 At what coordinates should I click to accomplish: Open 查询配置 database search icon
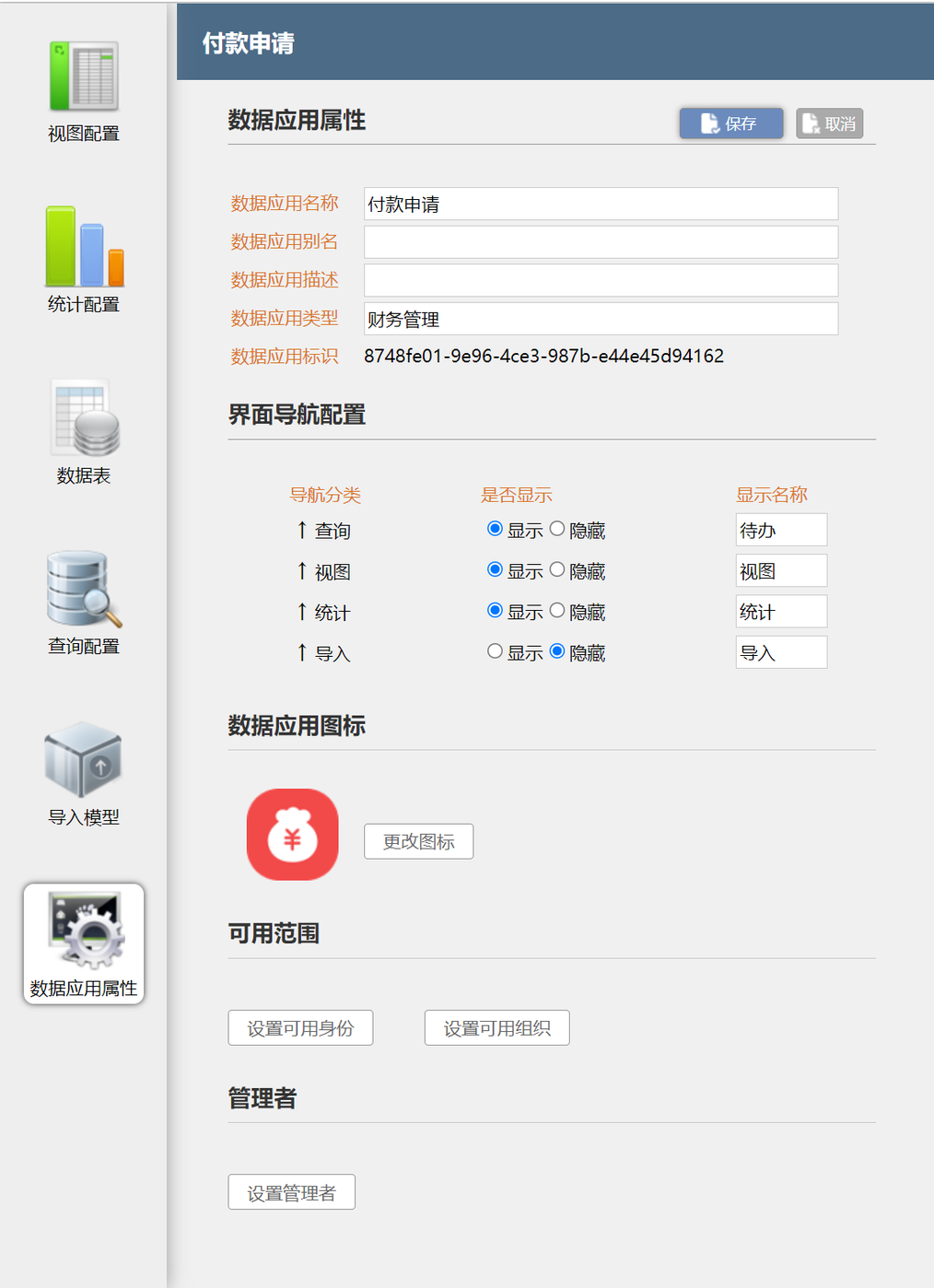point(84,590)
